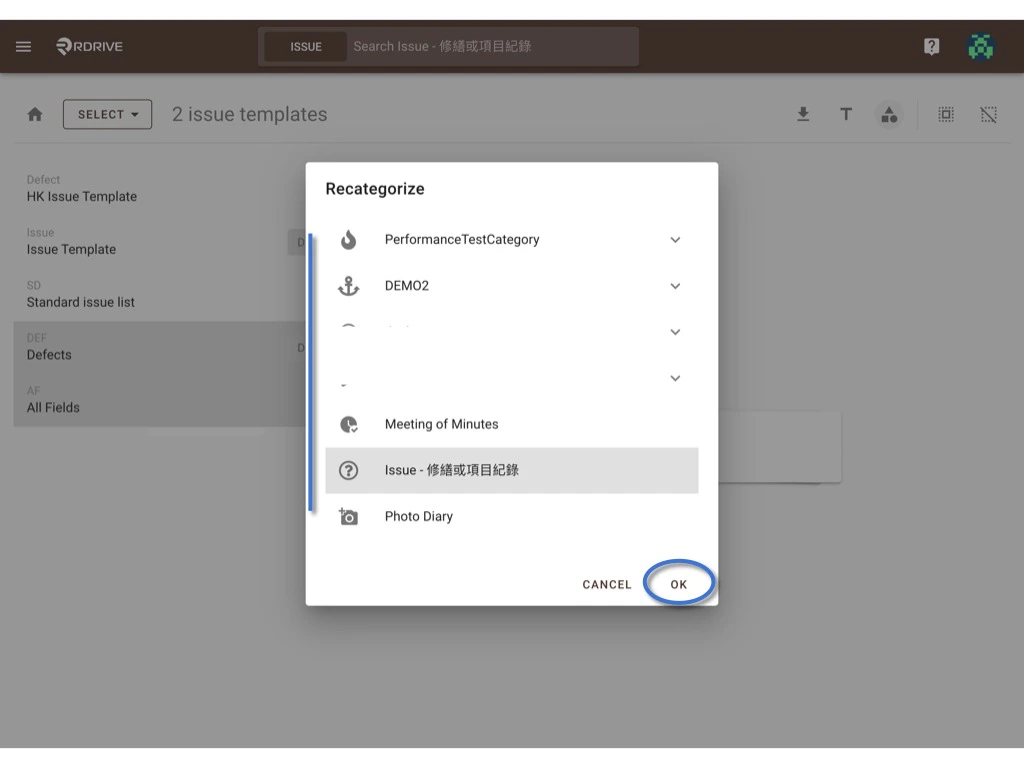Click the select all icon
Viewport: 1024px width, 768px height.
pos(946,115)
